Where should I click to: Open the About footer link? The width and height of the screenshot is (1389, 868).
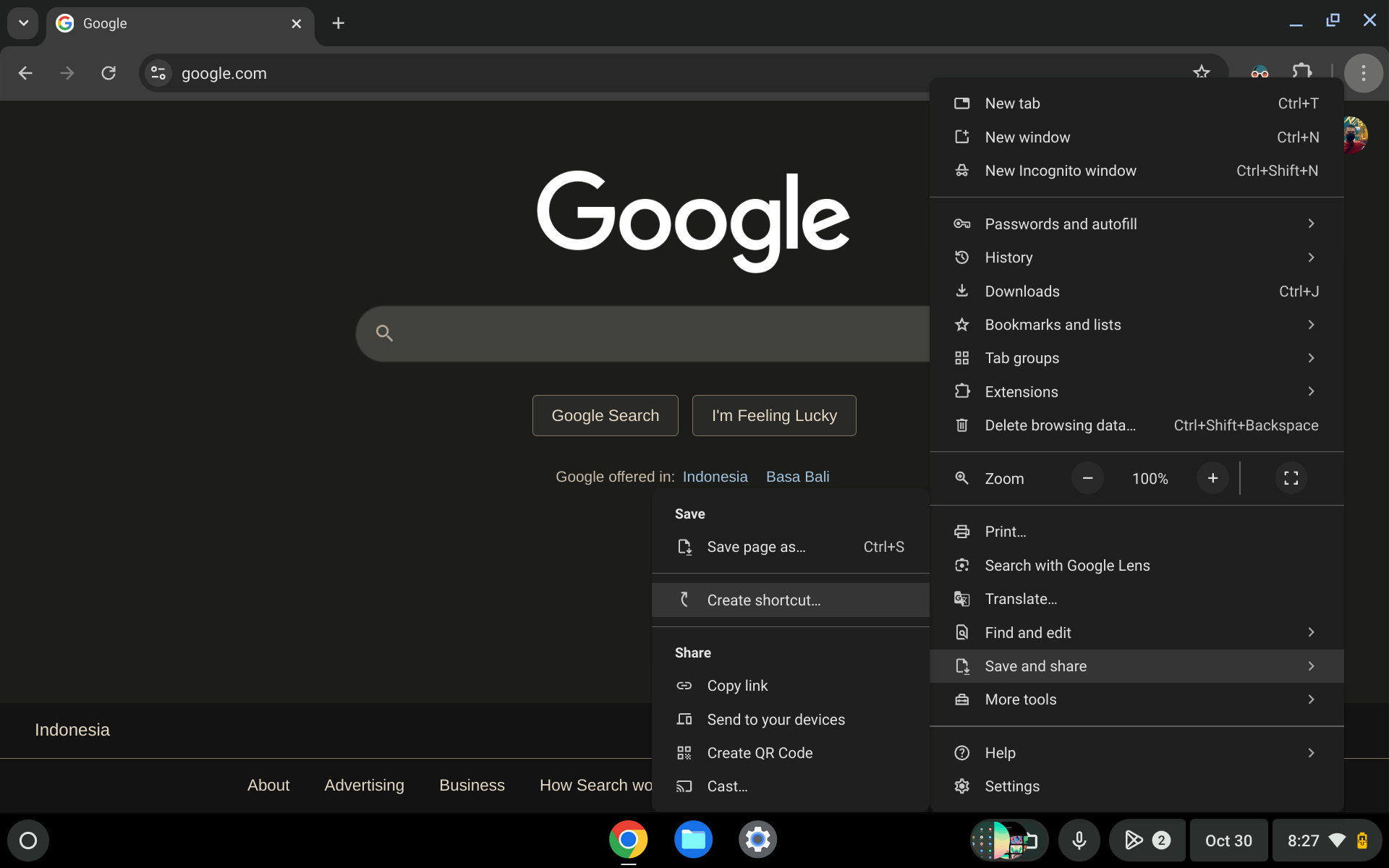(x=268, y=786)
